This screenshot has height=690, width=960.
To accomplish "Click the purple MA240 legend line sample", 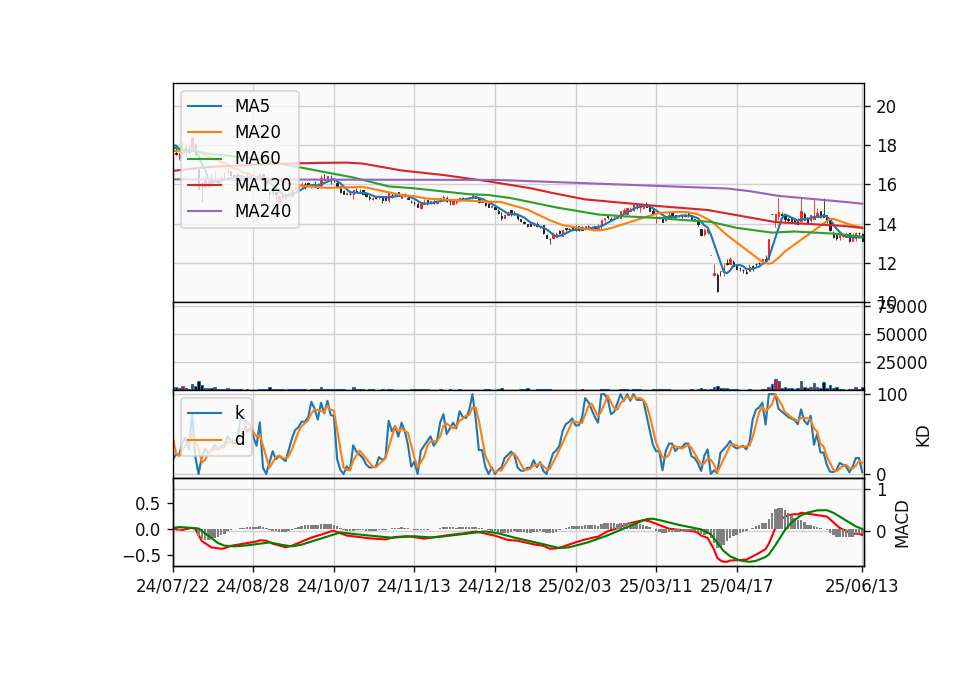I will [x=204, y=211].
